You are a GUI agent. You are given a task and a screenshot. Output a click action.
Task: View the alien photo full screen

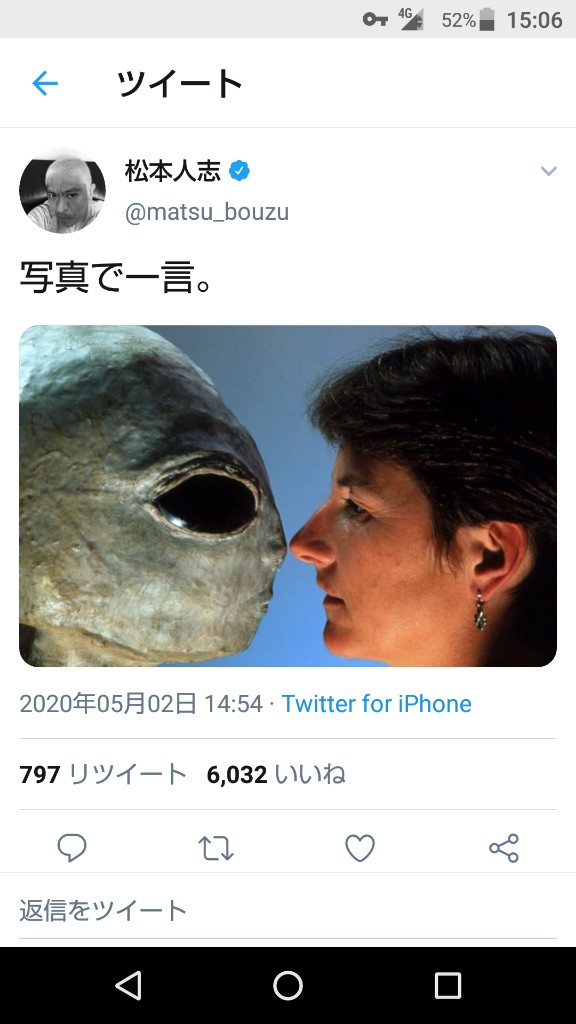(288, 496)
